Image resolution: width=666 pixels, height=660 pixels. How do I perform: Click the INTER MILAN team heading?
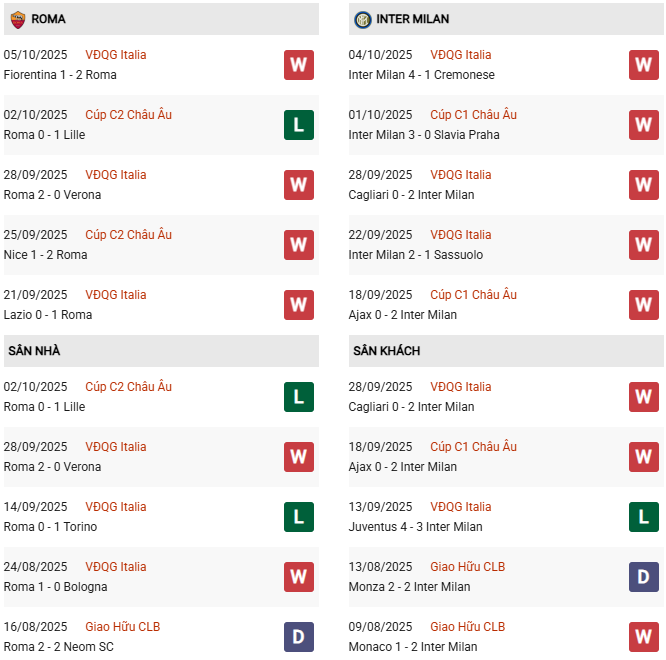point(414,19)
